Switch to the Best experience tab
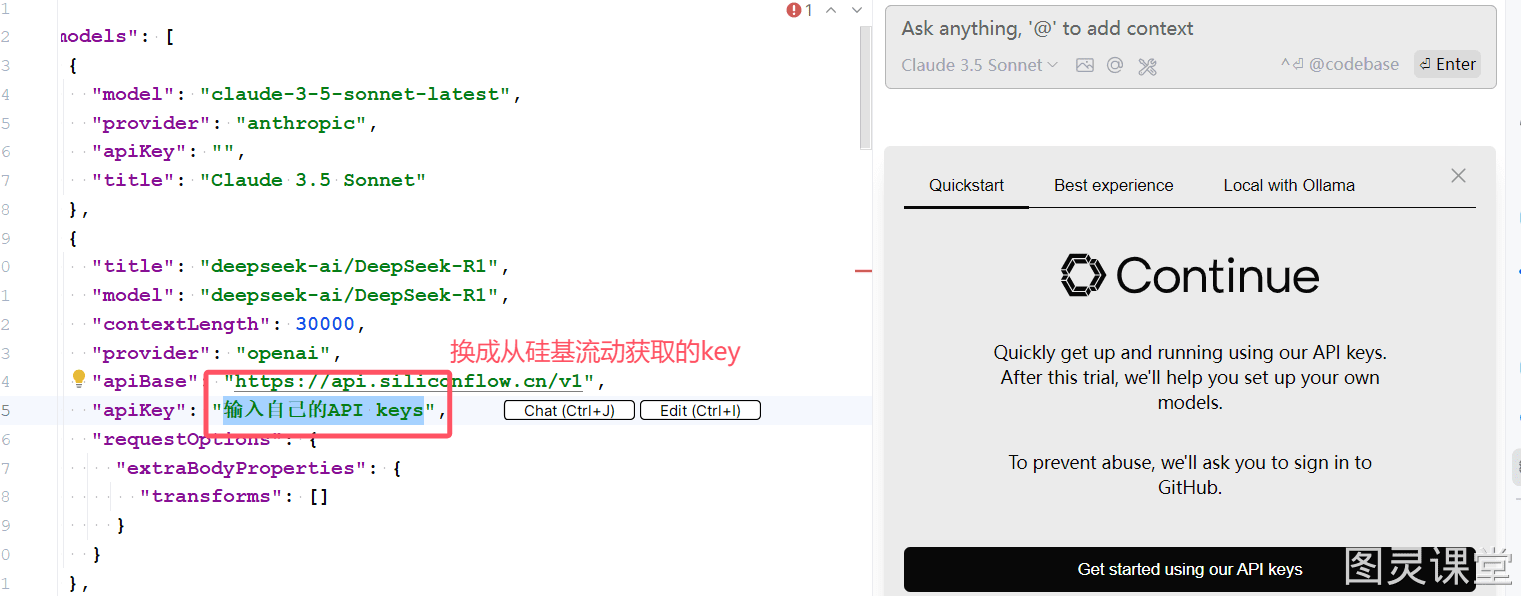The width and height of the screenshot is (1521, 596). click(1113, 185)
